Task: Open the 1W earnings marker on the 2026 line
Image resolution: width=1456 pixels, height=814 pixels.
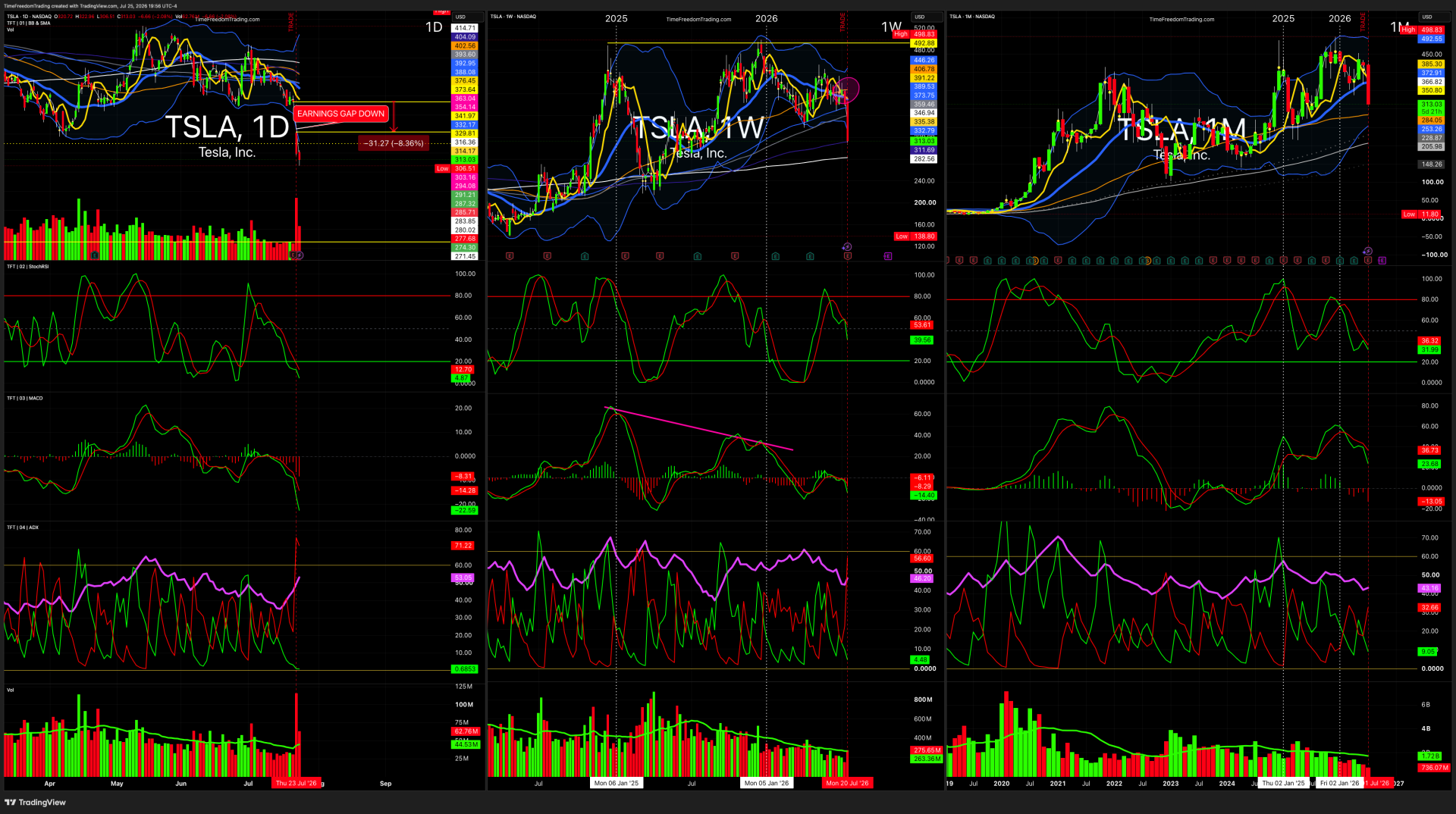Action: coord(775,256)
